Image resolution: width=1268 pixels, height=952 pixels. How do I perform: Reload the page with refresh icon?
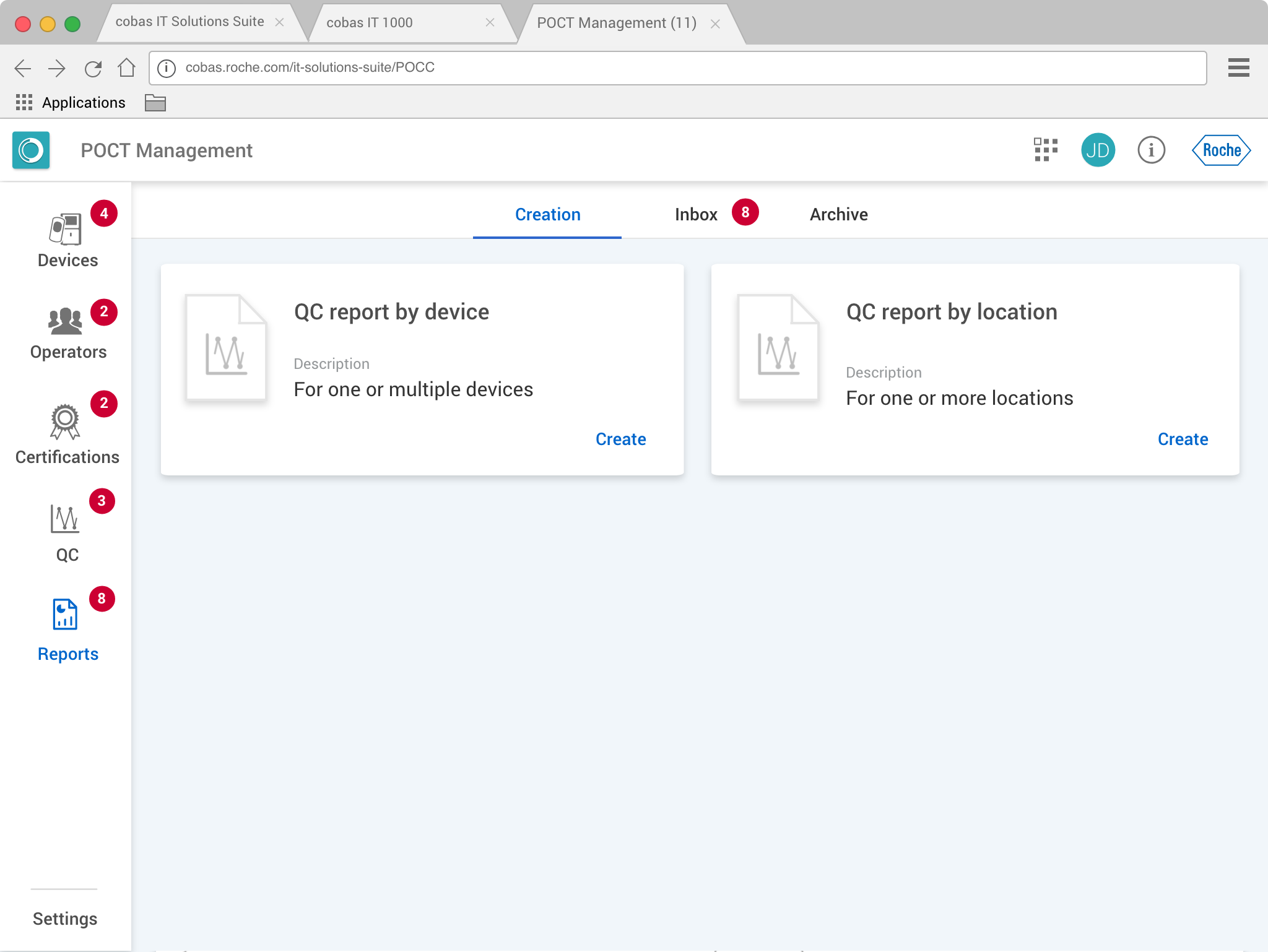(93, 68)
